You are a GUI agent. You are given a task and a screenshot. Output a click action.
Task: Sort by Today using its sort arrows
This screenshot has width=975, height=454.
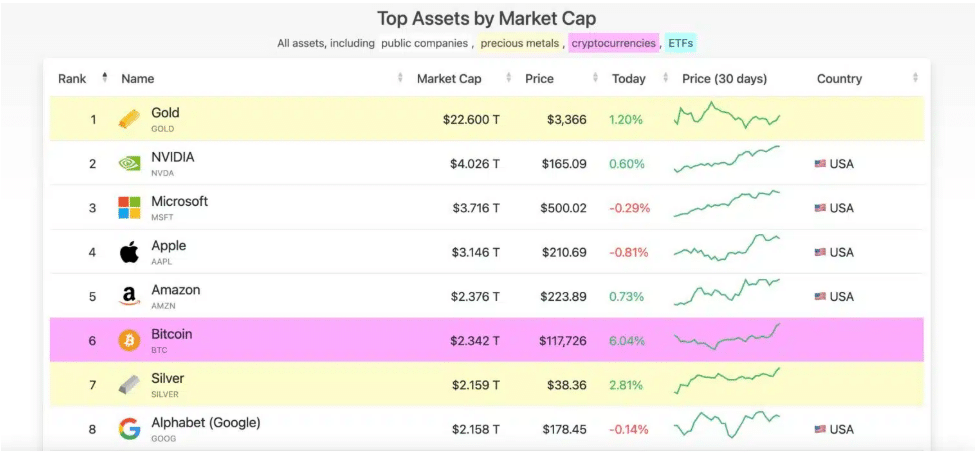point(666,78)
